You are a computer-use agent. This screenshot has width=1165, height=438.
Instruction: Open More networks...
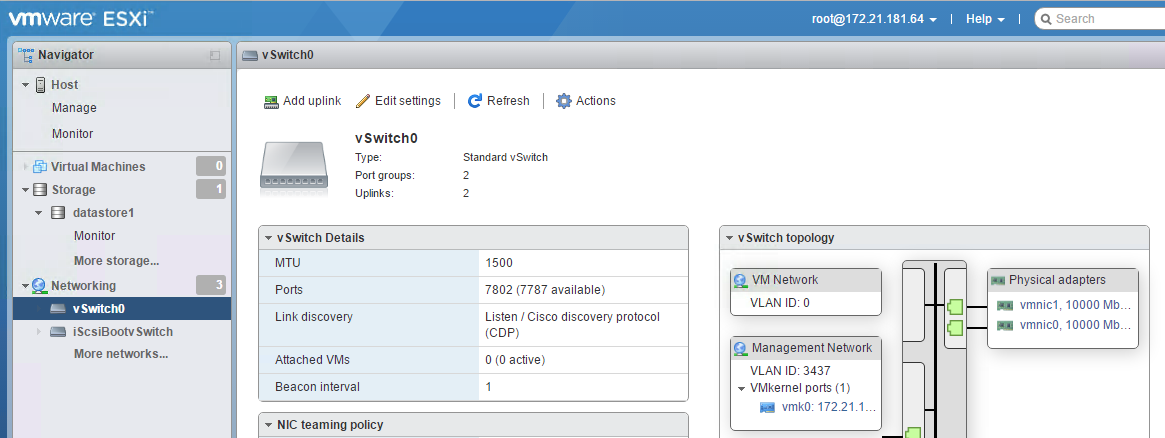coord(121,354)
